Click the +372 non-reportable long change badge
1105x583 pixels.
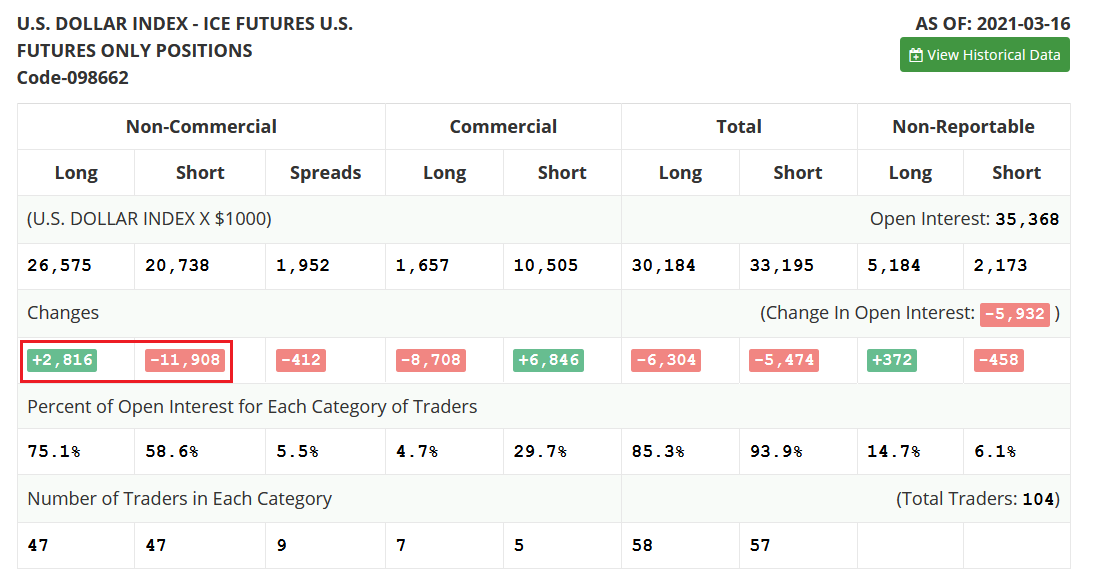tap(891, 360)
